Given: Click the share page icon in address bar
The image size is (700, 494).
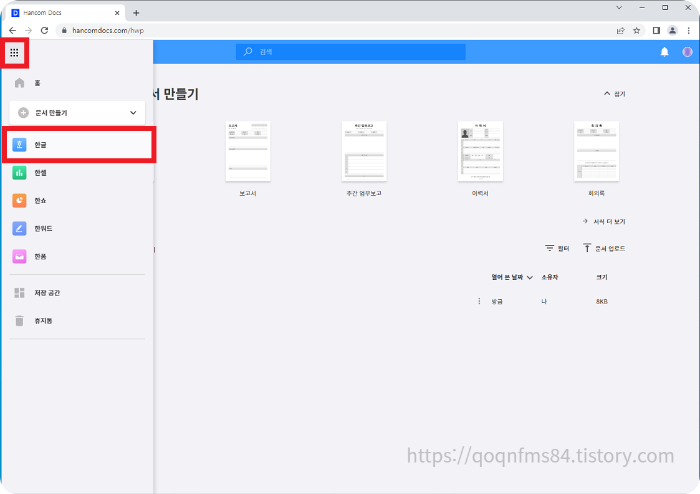Looking at the screenshot, I should (x=621, y=30).
